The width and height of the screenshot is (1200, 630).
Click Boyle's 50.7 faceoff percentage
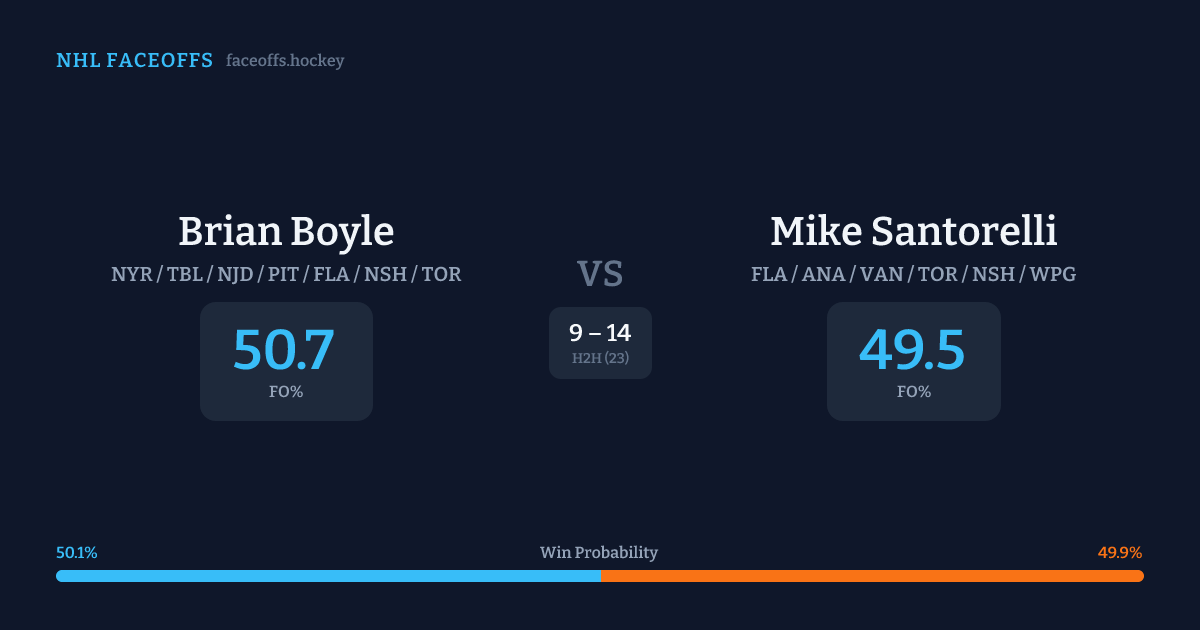[284, 350]
